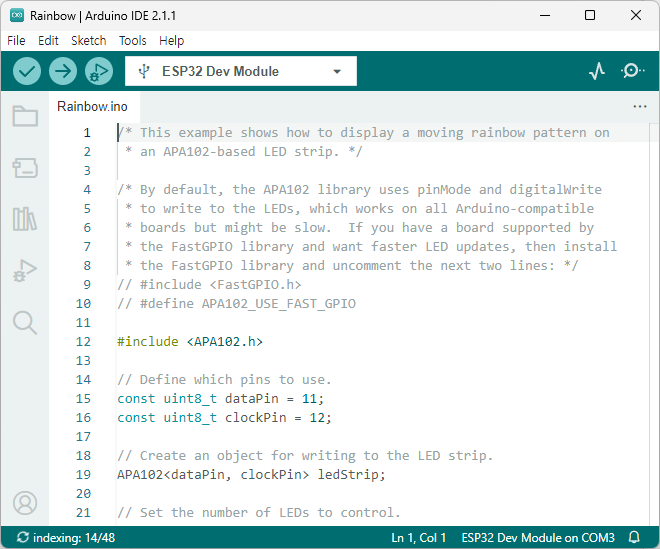Open the account profile icon
The height and width of the screenshot is (549, 660).
coord(25,503)
